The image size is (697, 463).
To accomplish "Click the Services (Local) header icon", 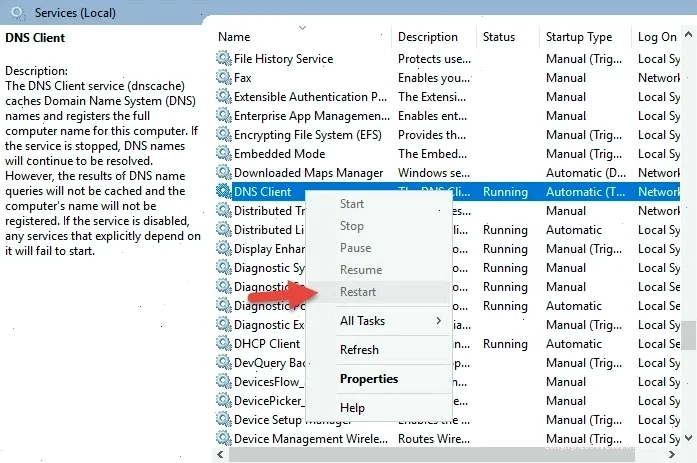I will (x=18, y=12).
